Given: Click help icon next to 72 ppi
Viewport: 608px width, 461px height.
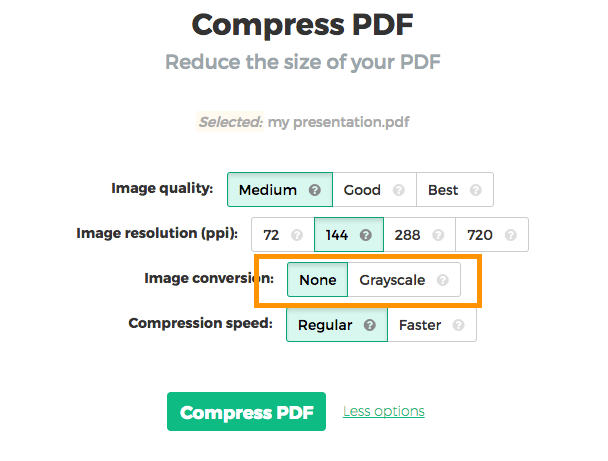Looking at the screenshot, I should tap(296, 236).
